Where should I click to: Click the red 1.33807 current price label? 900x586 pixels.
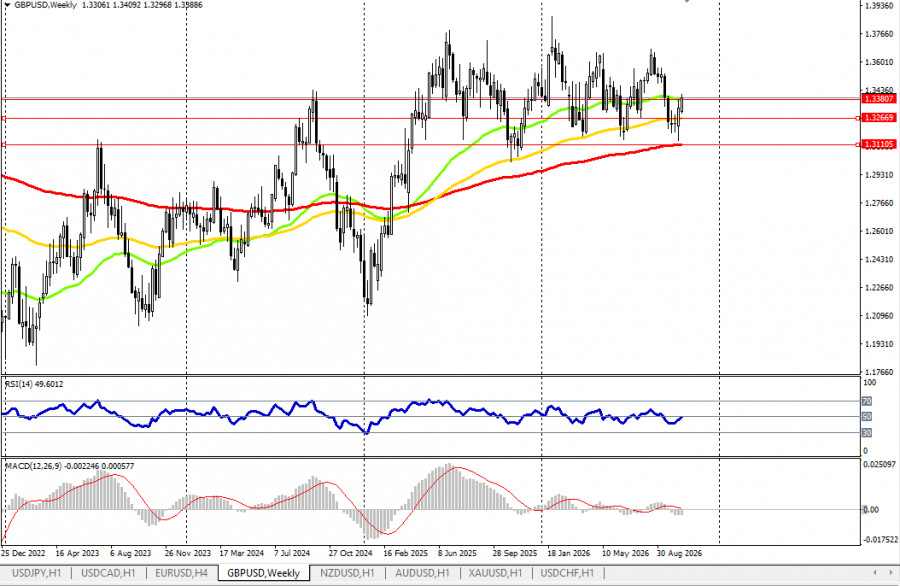click(x=879, y=99)
